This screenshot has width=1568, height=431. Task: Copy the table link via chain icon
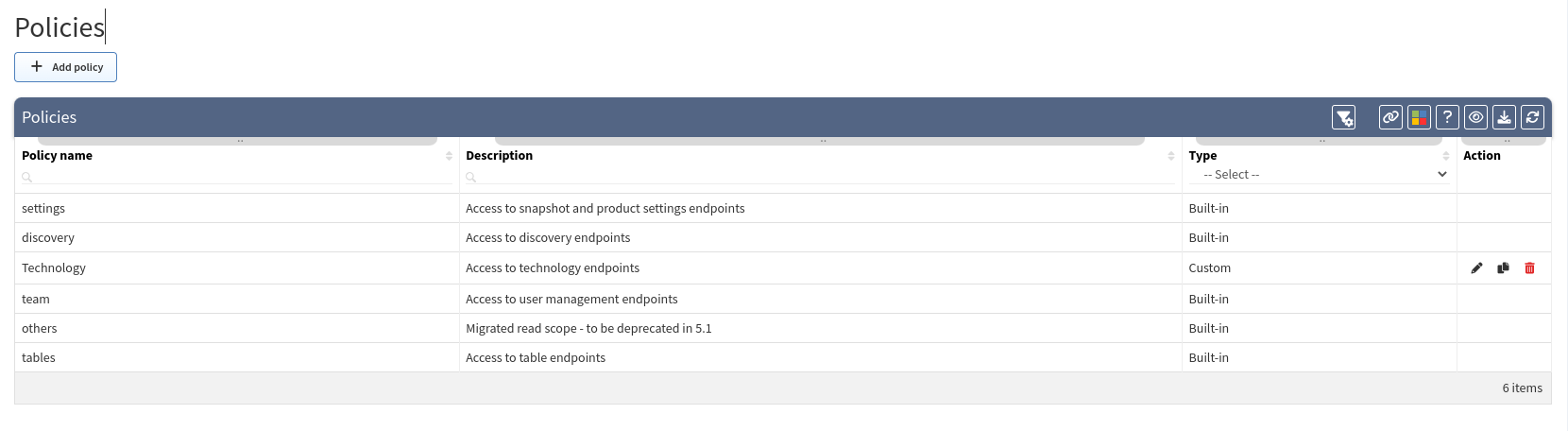1390,117
